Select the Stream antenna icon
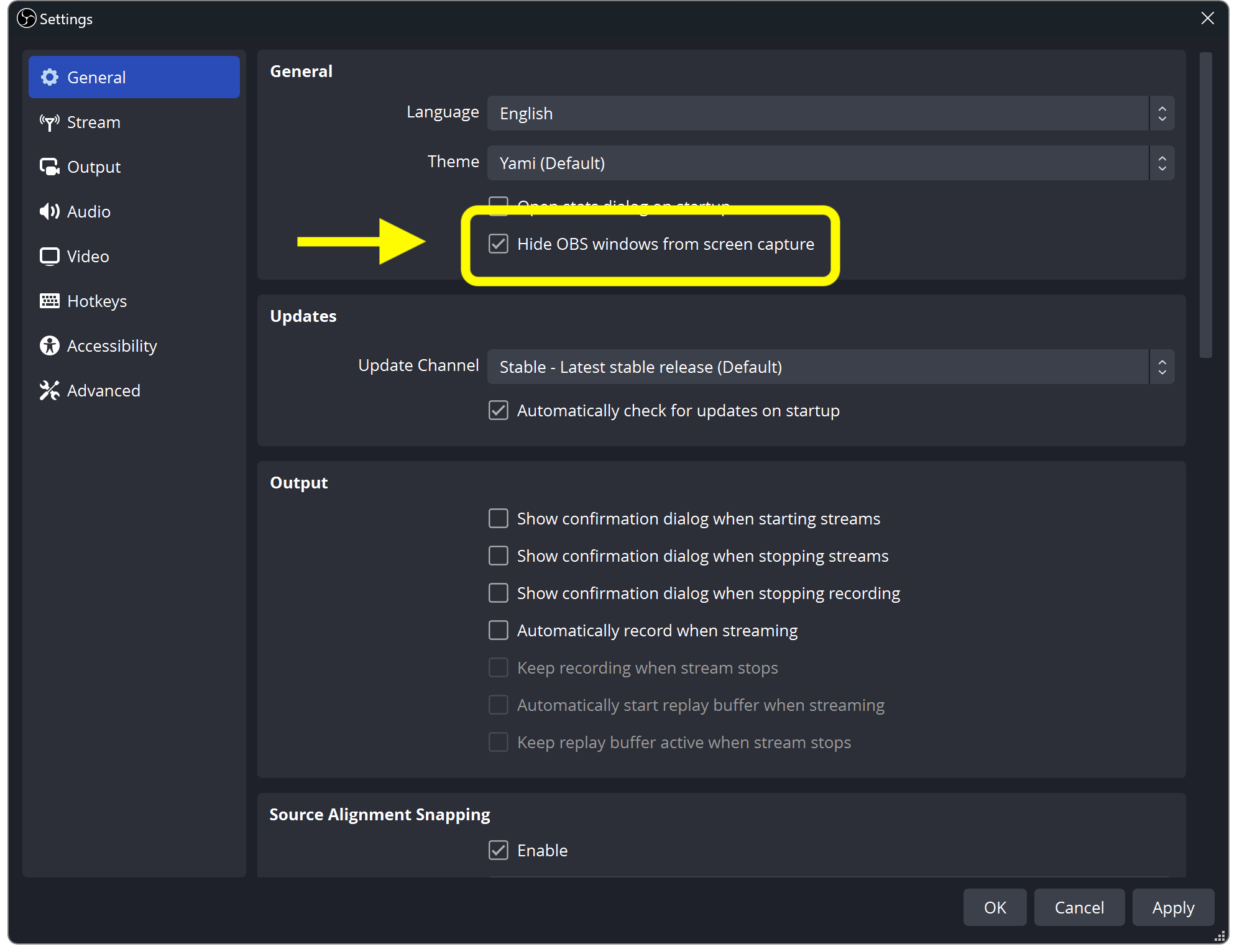Image resolution: width=1237 pixels, height=952 pixels. tap(50, 122)
